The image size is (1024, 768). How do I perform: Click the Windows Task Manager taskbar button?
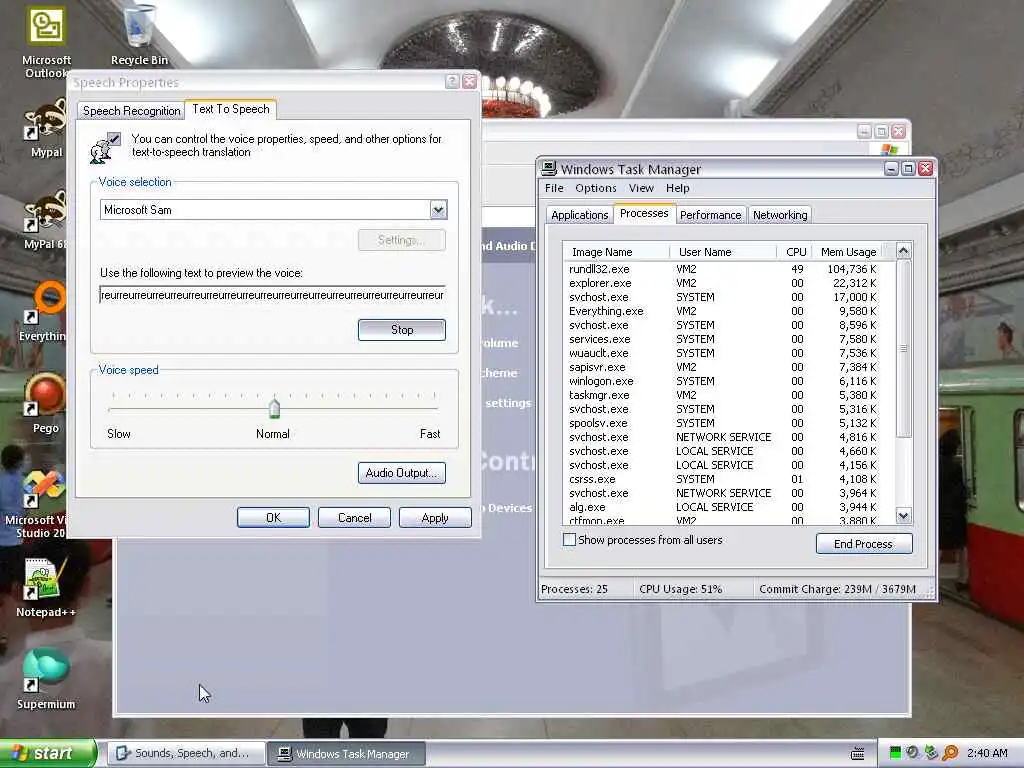pyautogui.click(x=347, y=754)
